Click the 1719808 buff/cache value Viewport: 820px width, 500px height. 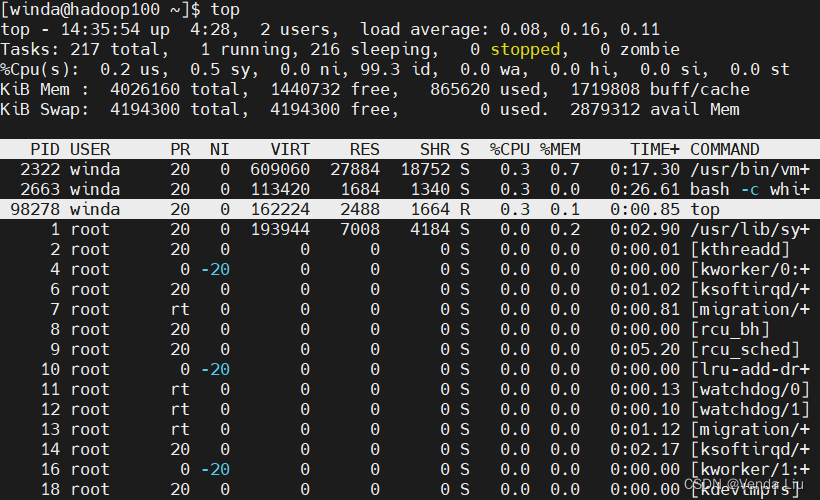point(605,89)
